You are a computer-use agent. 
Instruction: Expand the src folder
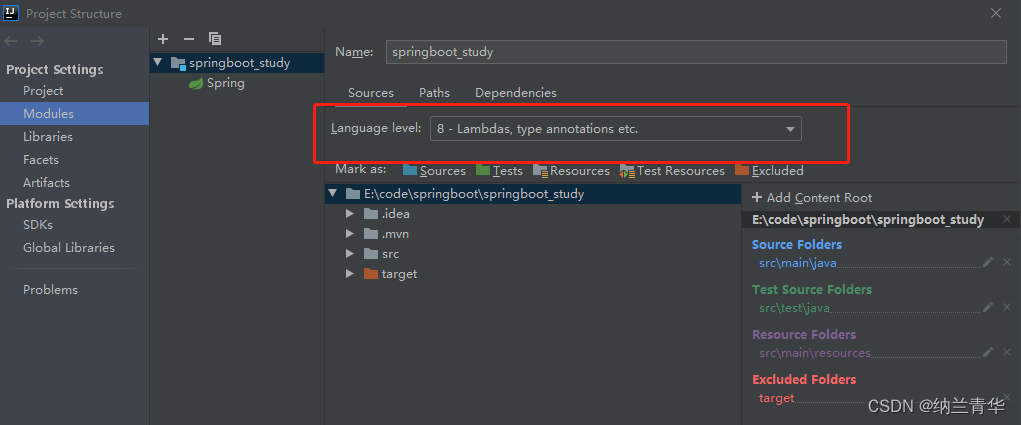click(x=350, y=254)
